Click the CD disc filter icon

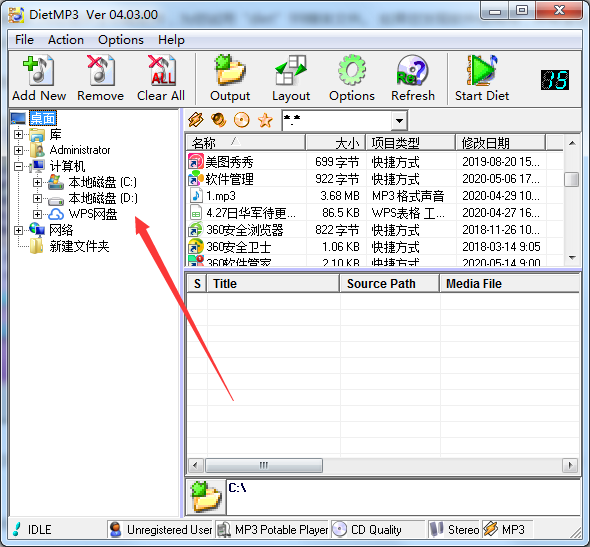pos(242,120)
